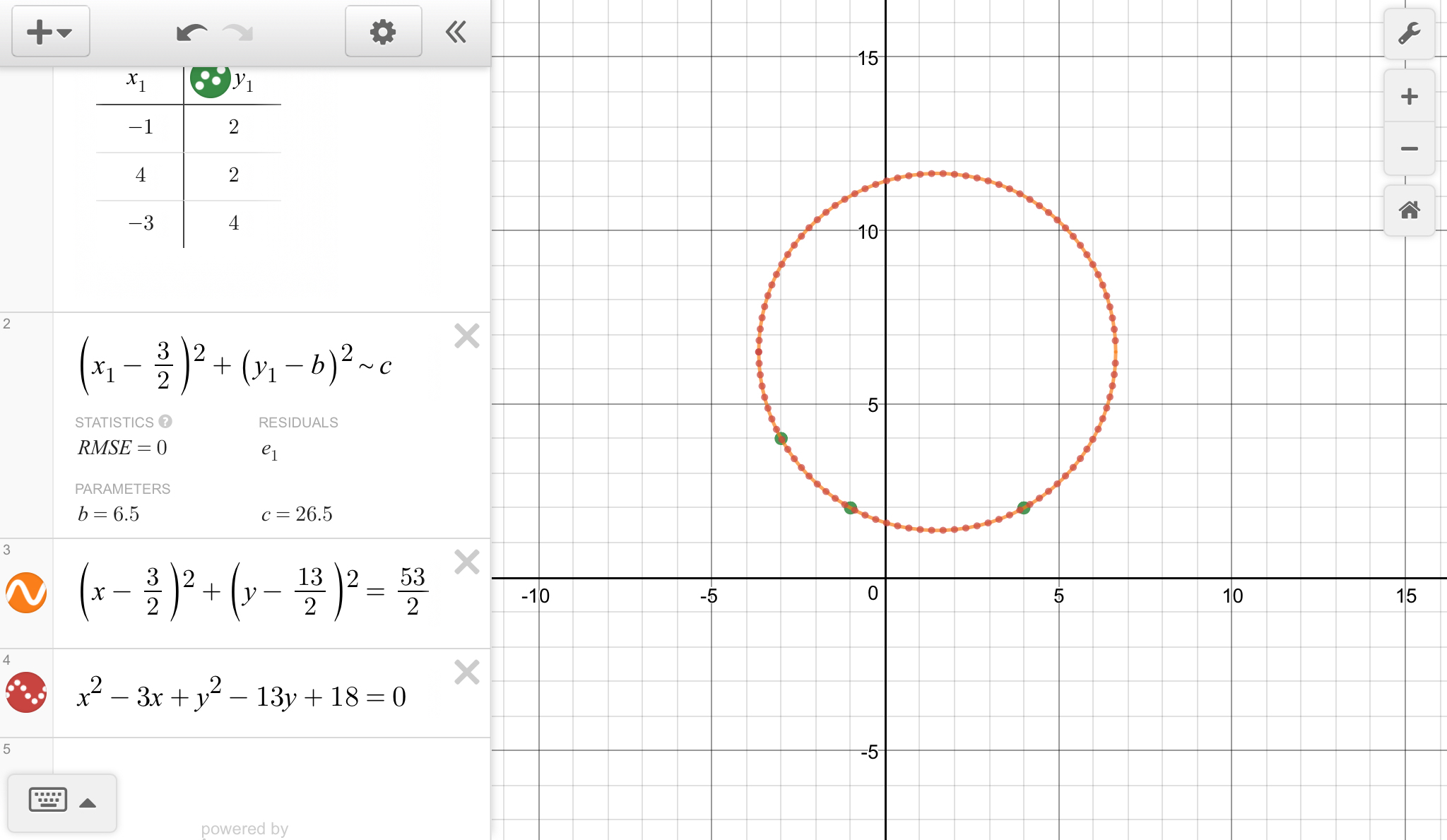1447x840 pixels.
Task: Toggle visibility of y1 table column
Action: [x=210, y=80]
